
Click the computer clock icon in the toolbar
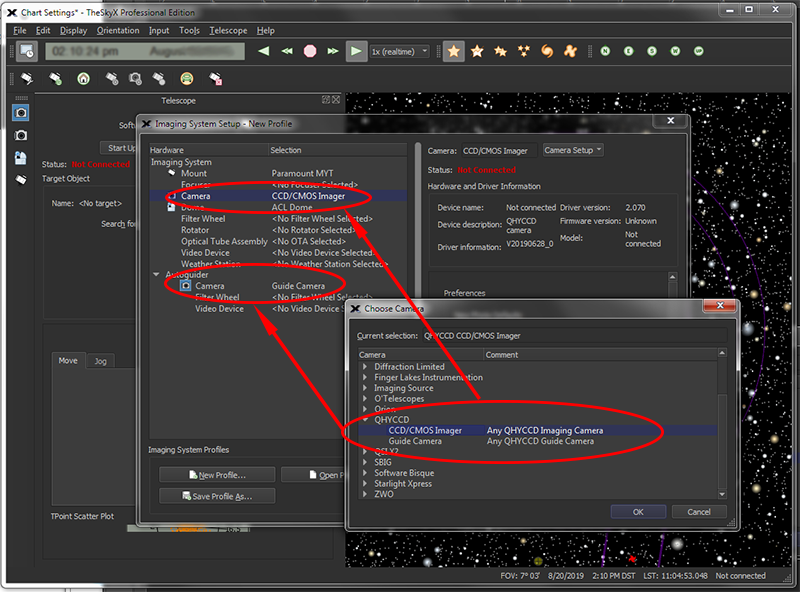click(27, 51)
